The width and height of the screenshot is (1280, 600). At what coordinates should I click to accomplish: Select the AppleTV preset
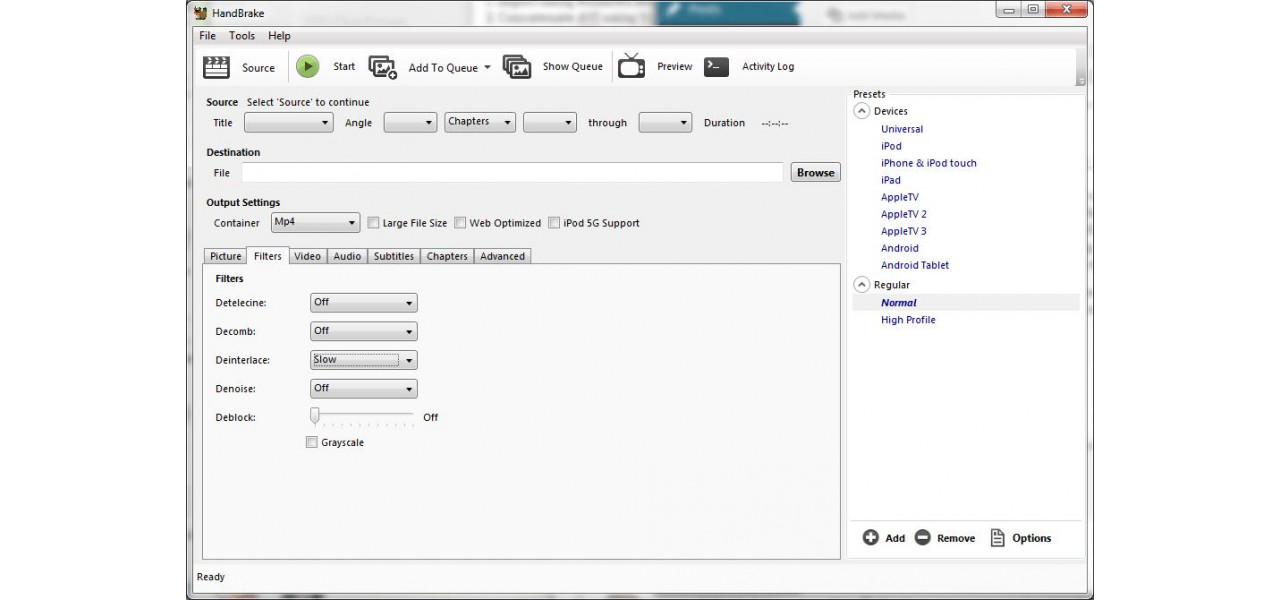(900, 197)
